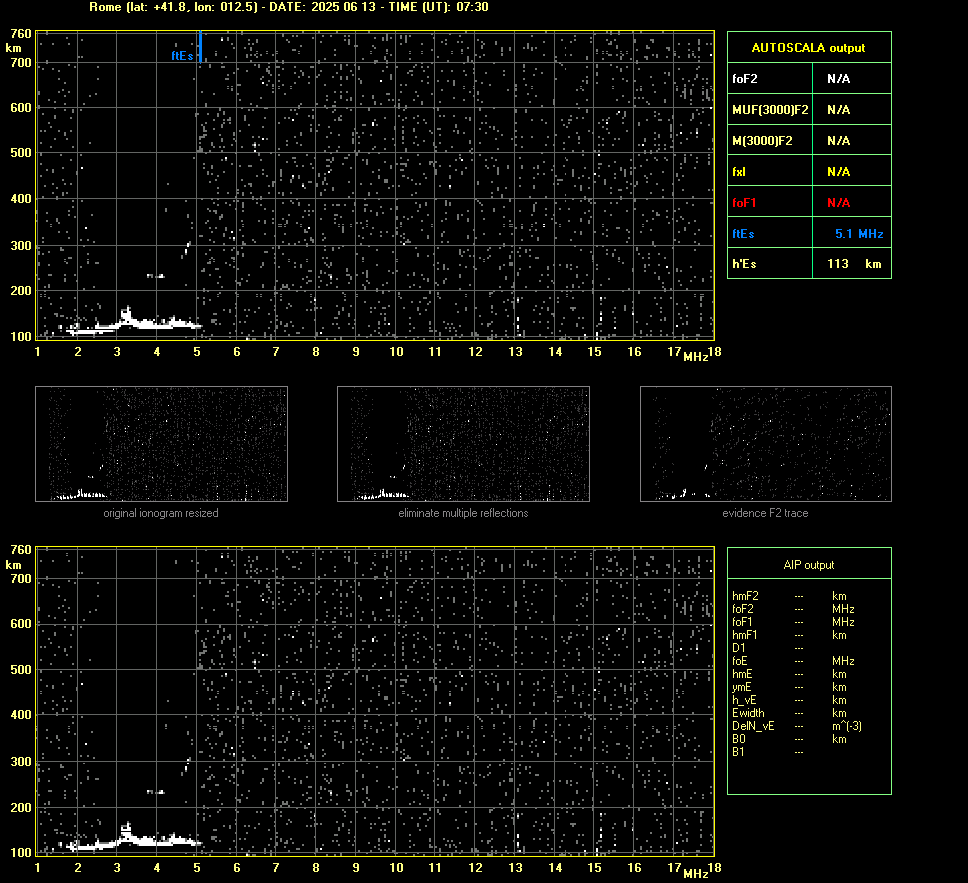Click the N/A value for MUF(3000)F2
This screenshot has height=883, width=968.
[x=838, y=109]
